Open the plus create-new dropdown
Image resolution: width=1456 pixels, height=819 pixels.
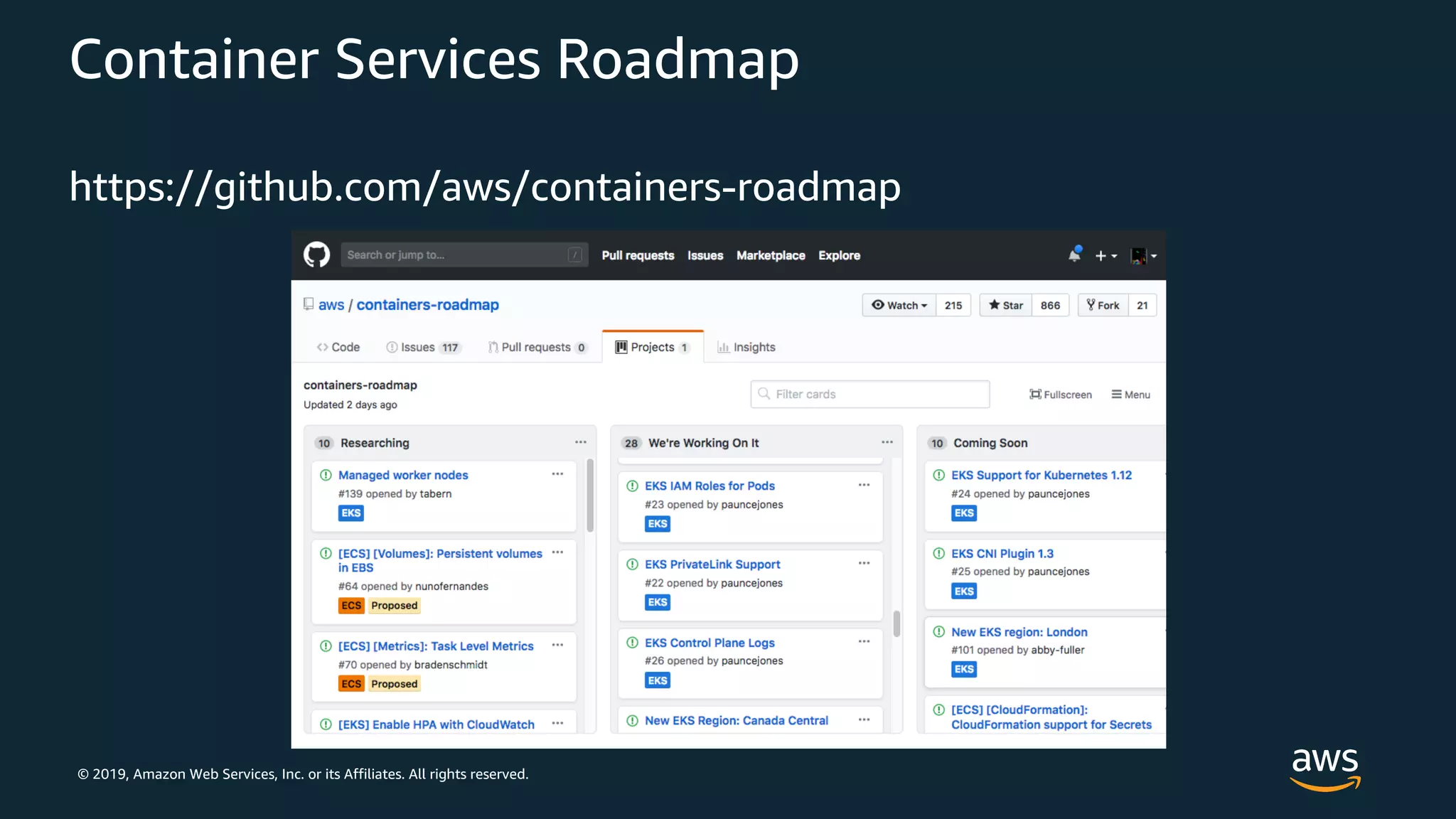(x=1106, y=256)
